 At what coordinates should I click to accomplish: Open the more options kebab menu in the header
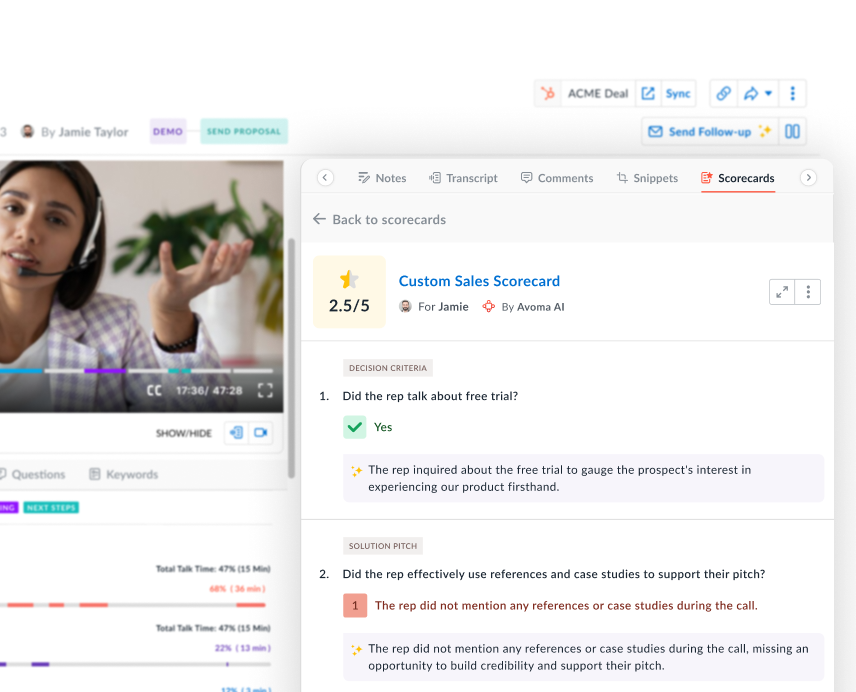click(x=792, y=93)
